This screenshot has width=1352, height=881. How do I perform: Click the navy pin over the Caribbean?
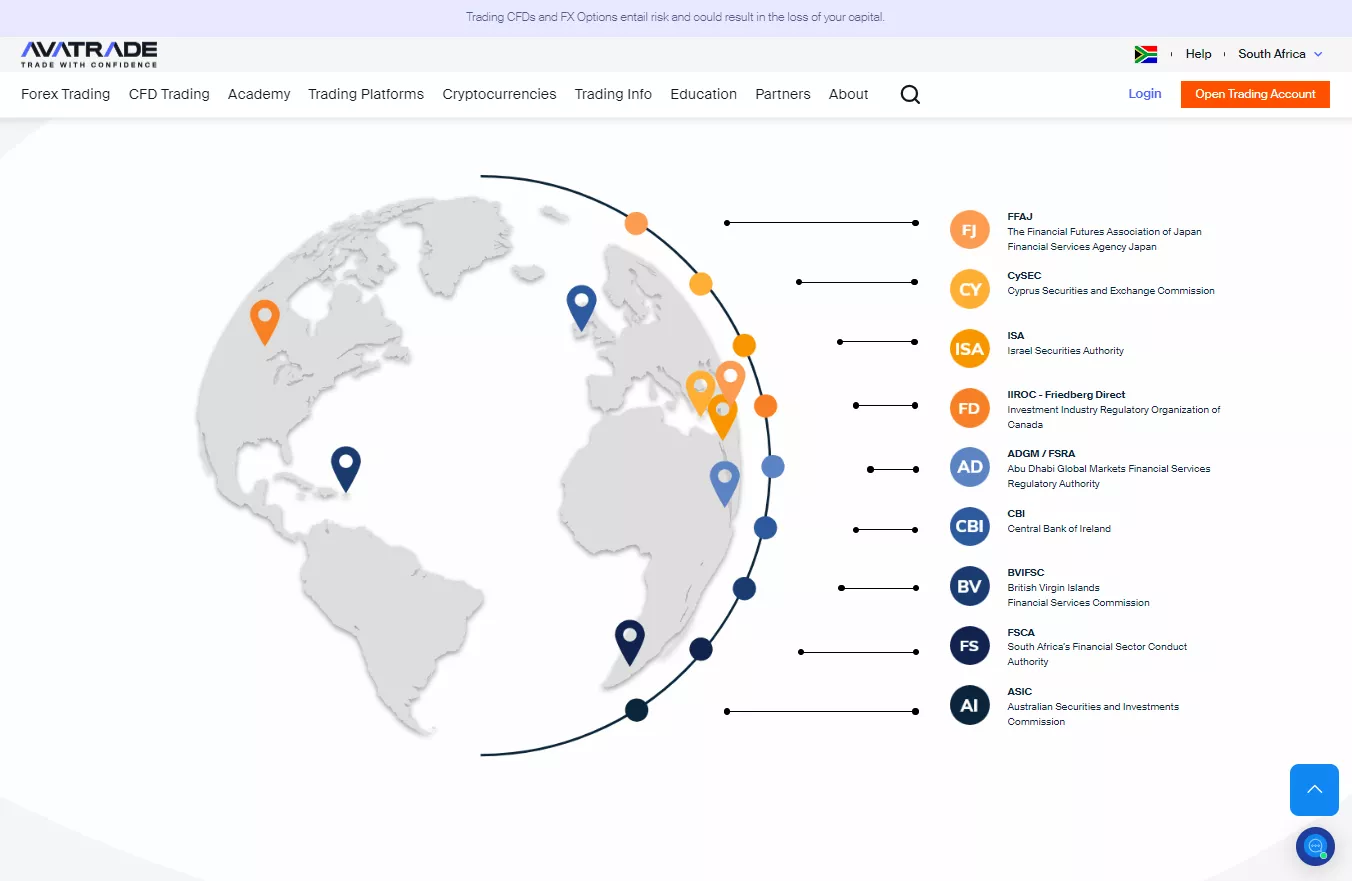(346, 469)
